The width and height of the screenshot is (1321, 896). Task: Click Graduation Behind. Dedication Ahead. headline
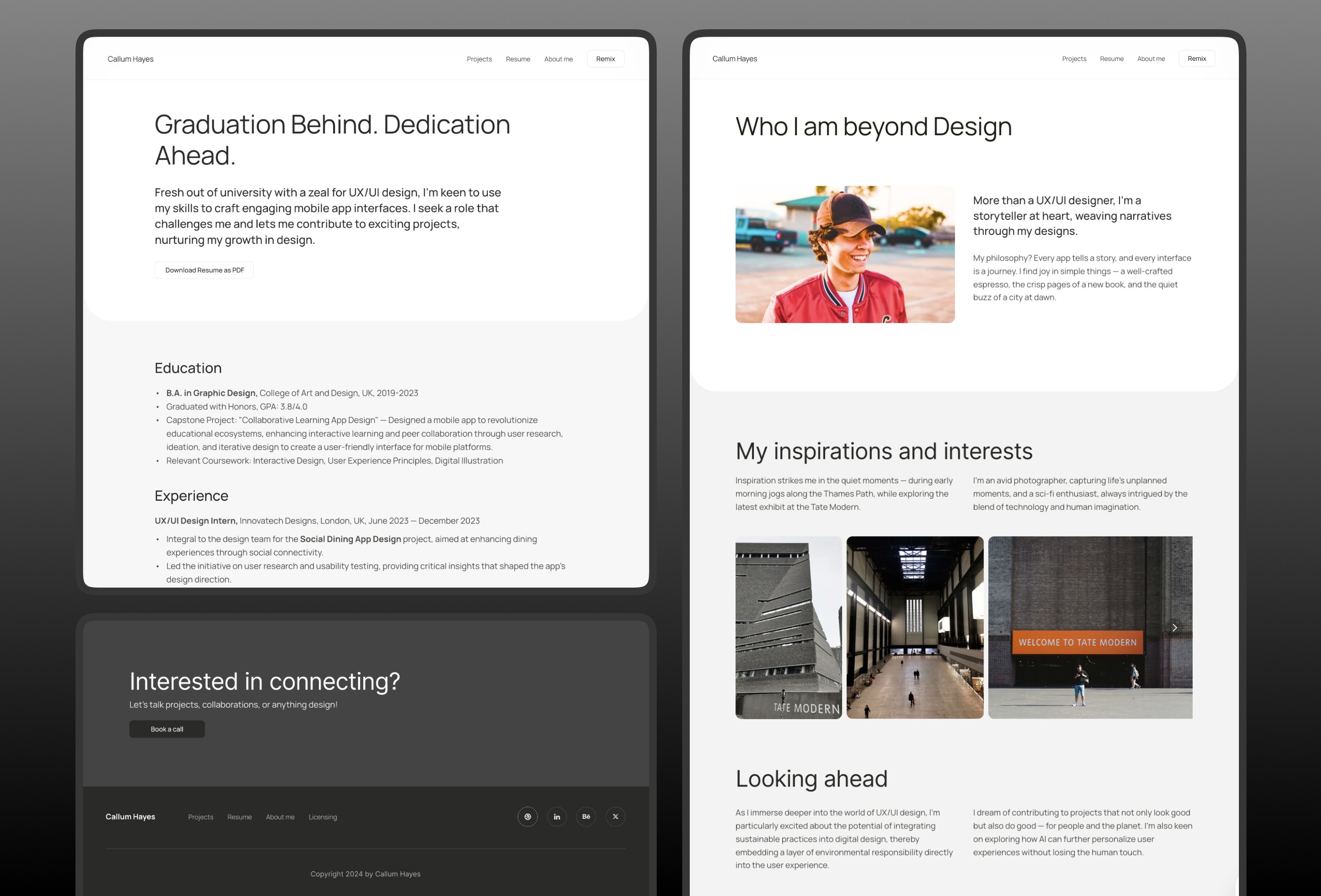tap(333, 140)
